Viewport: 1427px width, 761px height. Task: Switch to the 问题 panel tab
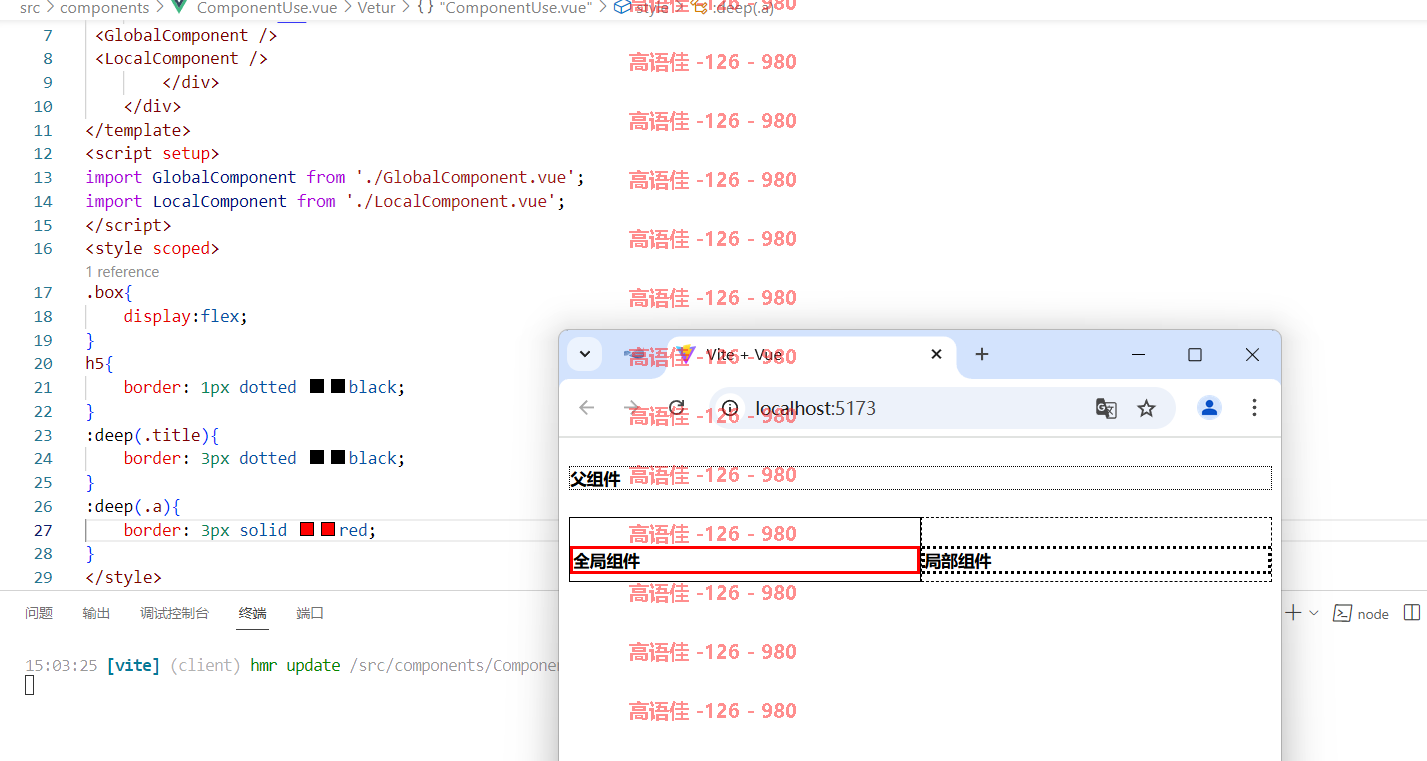[39, 613]
